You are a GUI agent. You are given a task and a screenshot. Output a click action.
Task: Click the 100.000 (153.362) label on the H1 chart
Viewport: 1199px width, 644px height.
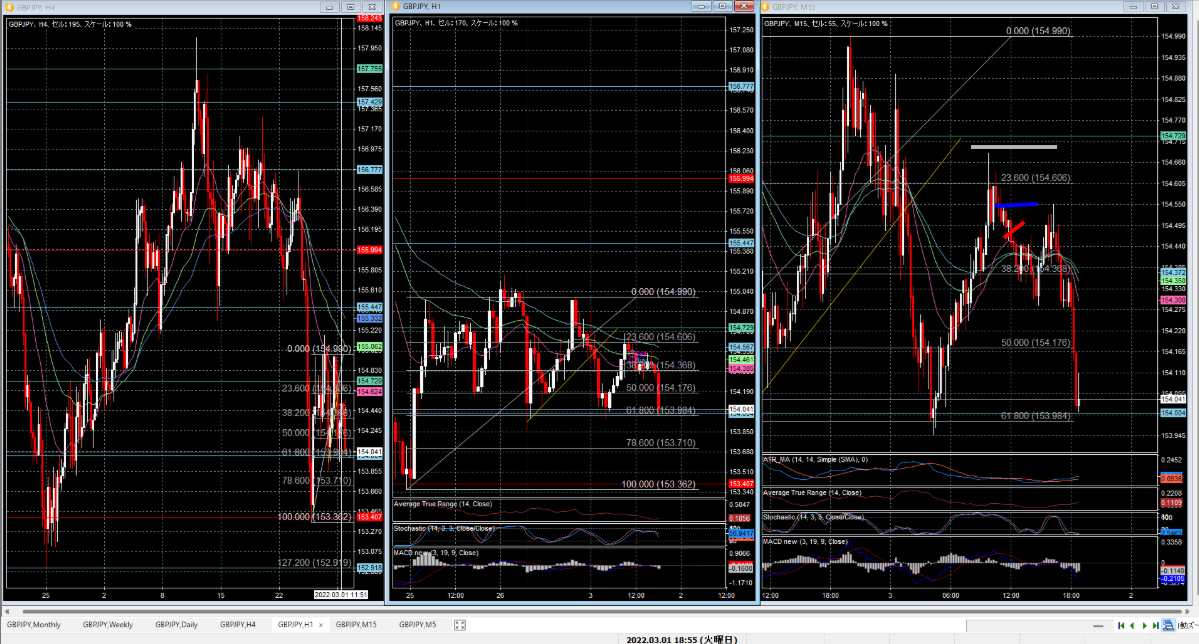[x=658, y=484]
